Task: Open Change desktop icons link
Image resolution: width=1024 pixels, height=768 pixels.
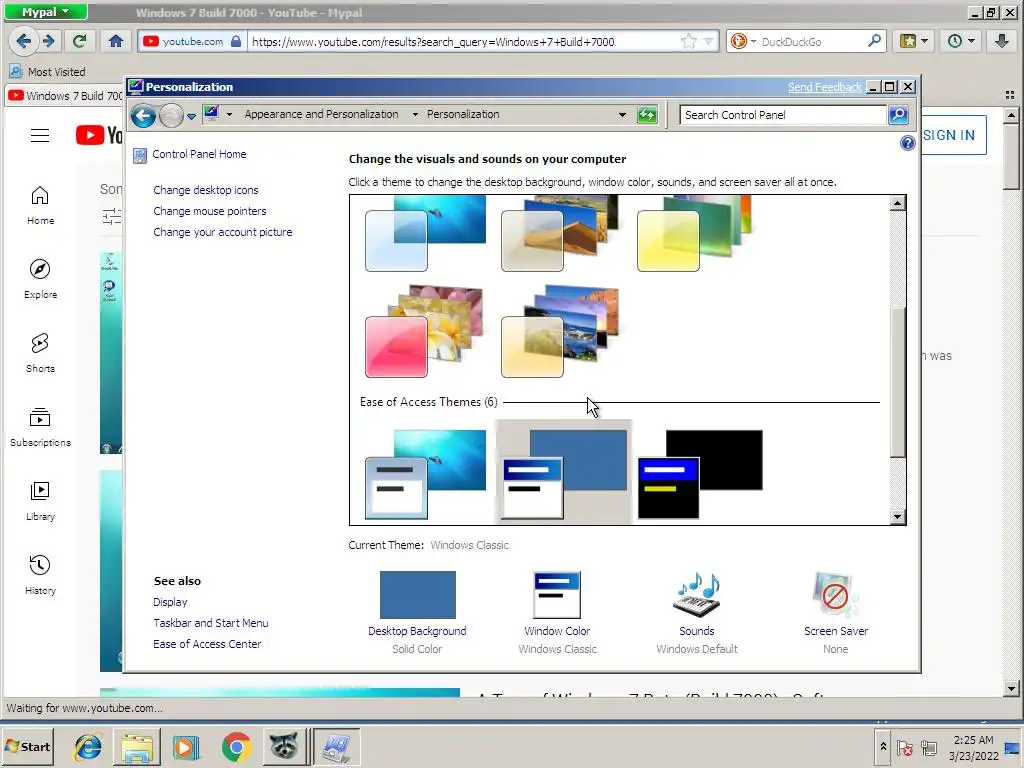Action: tap(206, 190)
